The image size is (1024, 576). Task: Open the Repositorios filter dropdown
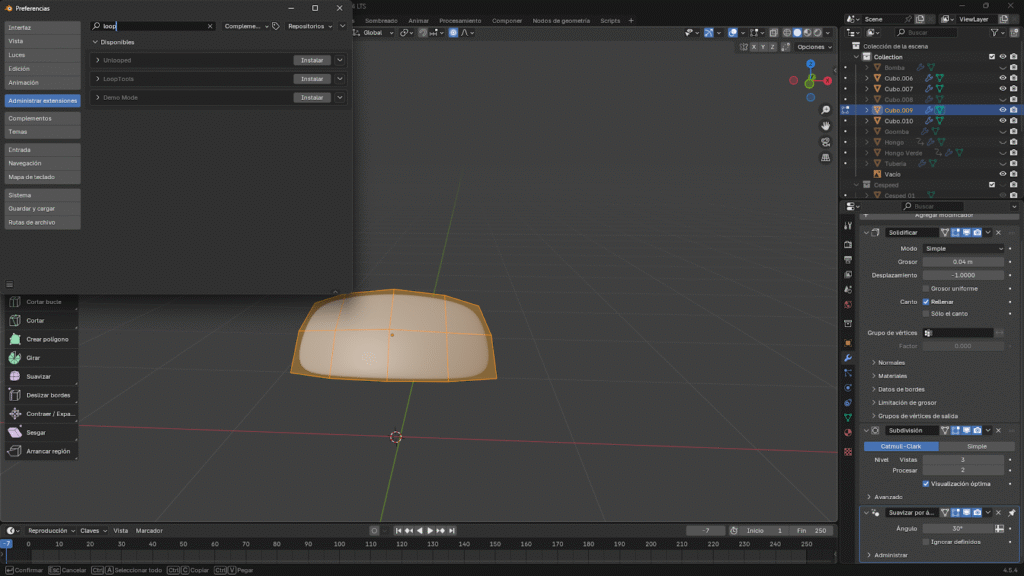point(310,26)
